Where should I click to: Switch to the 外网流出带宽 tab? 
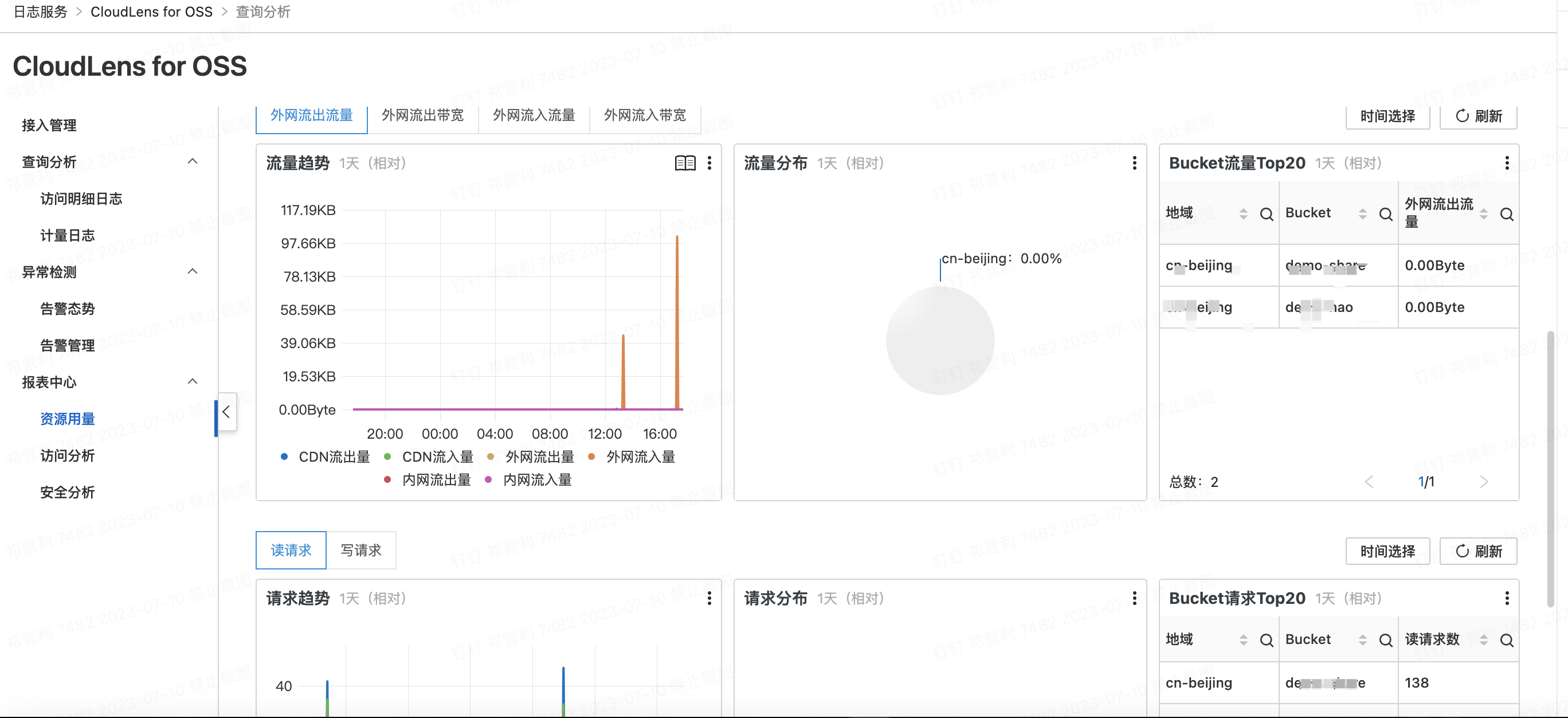422,115
